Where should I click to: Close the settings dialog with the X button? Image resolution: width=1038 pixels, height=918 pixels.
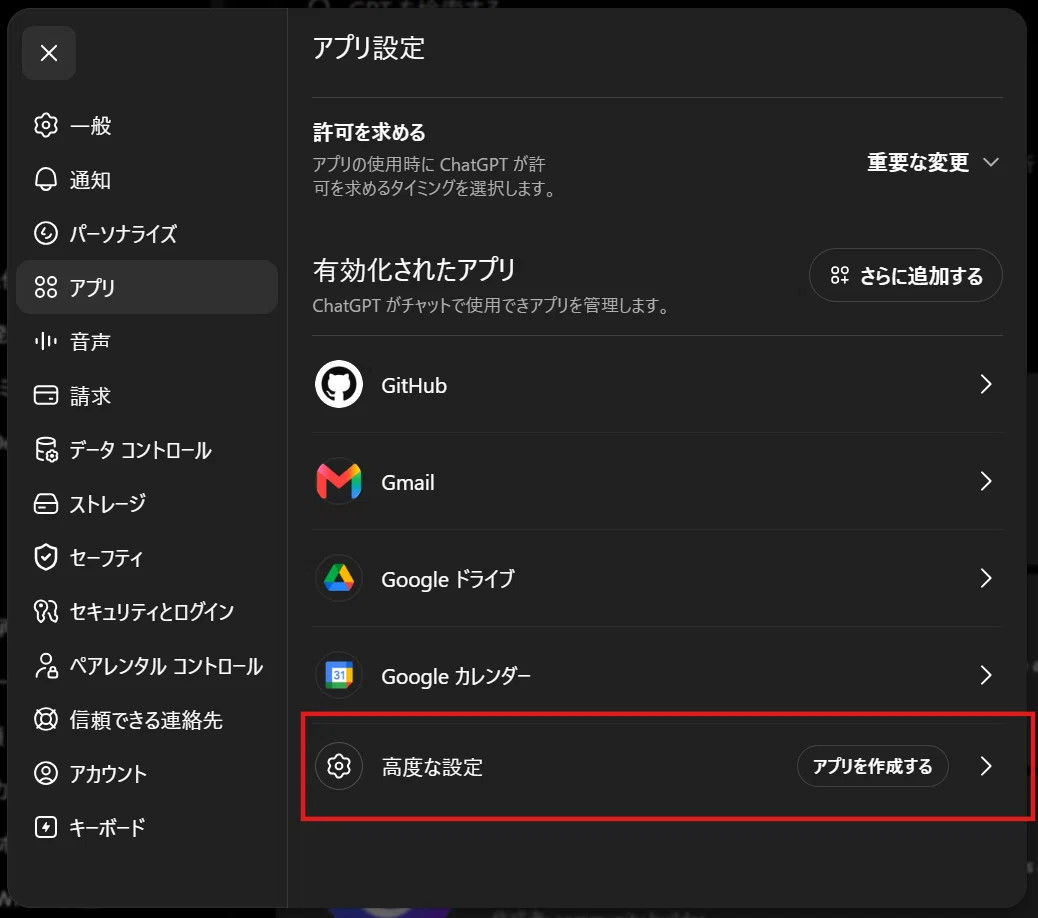48,53
